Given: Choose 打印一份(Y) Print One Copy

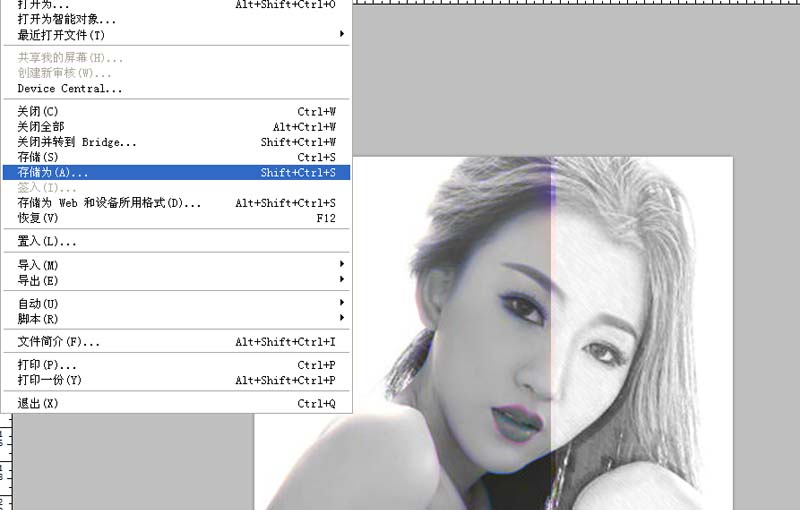Looking at the screenshot, I should (50, 380).
